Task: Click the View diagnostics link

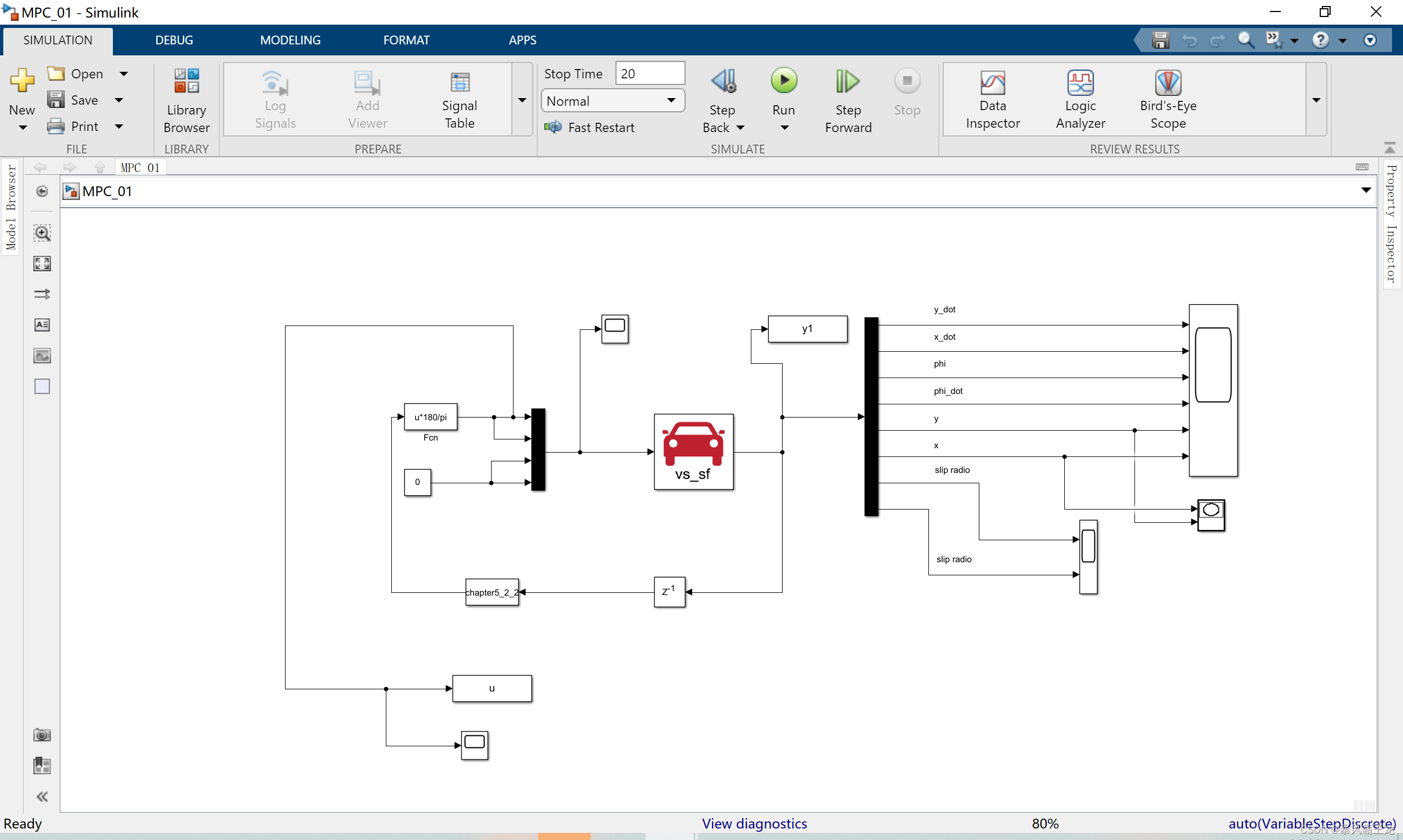Action: tap(754, 823)
